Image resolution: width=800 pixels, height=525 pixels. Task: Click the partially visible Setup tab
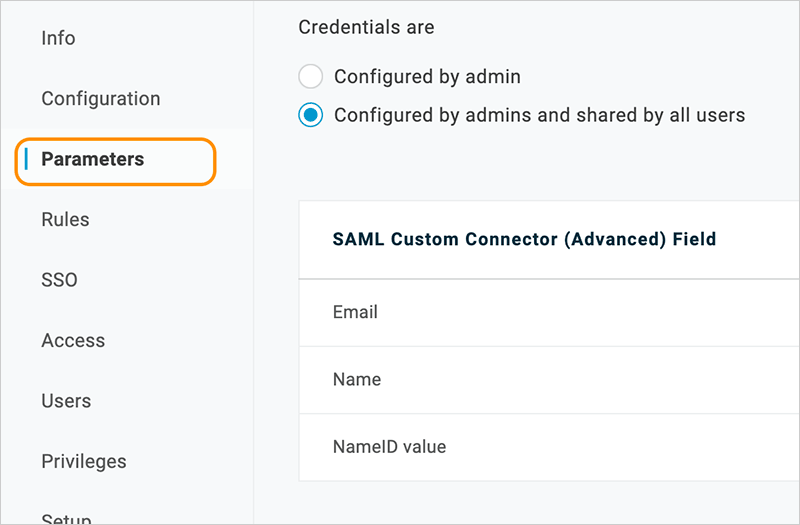[x=66, y=519]
